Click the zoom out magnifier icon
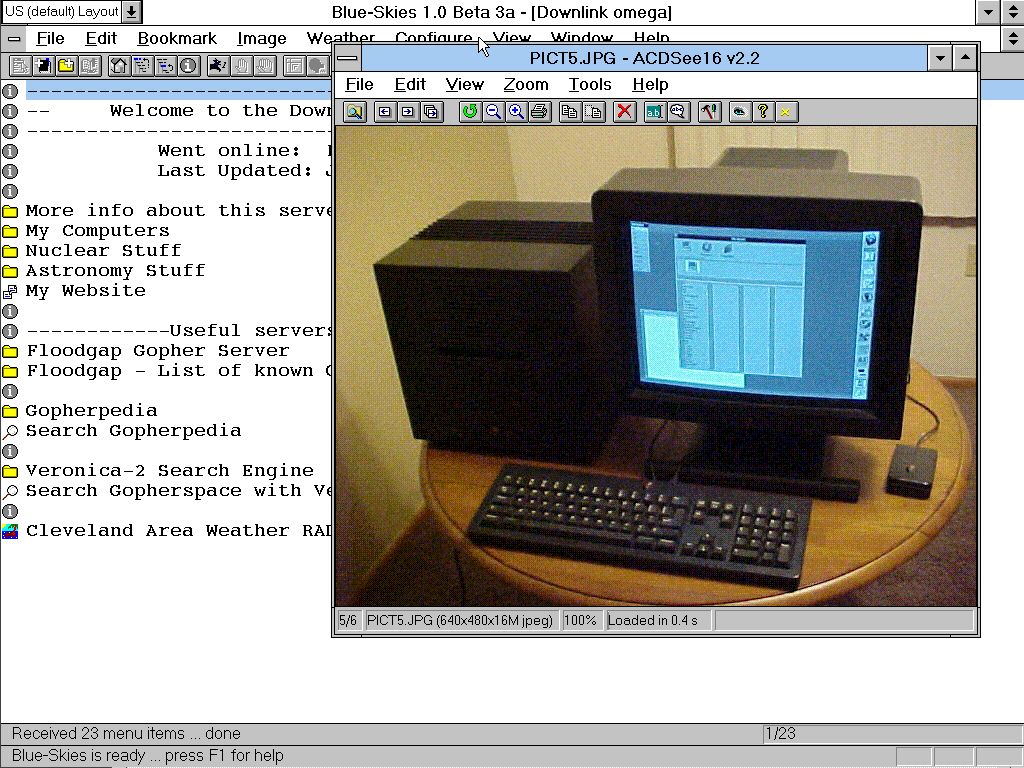Image resolution: width=1024 pixels, height=768 pixels. pyautogui.click(x=493, y=112)
